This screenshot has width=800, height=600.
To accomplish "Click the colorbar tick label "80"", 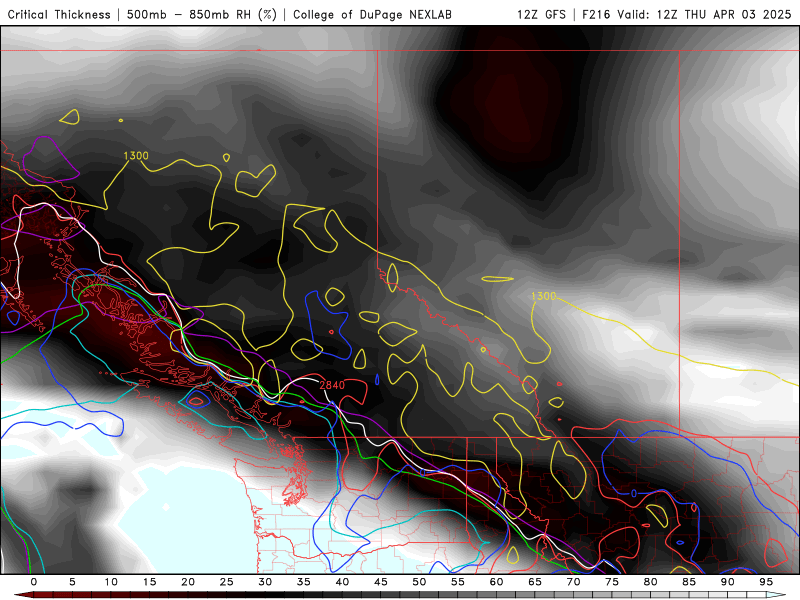I will (x=651, y=582).
